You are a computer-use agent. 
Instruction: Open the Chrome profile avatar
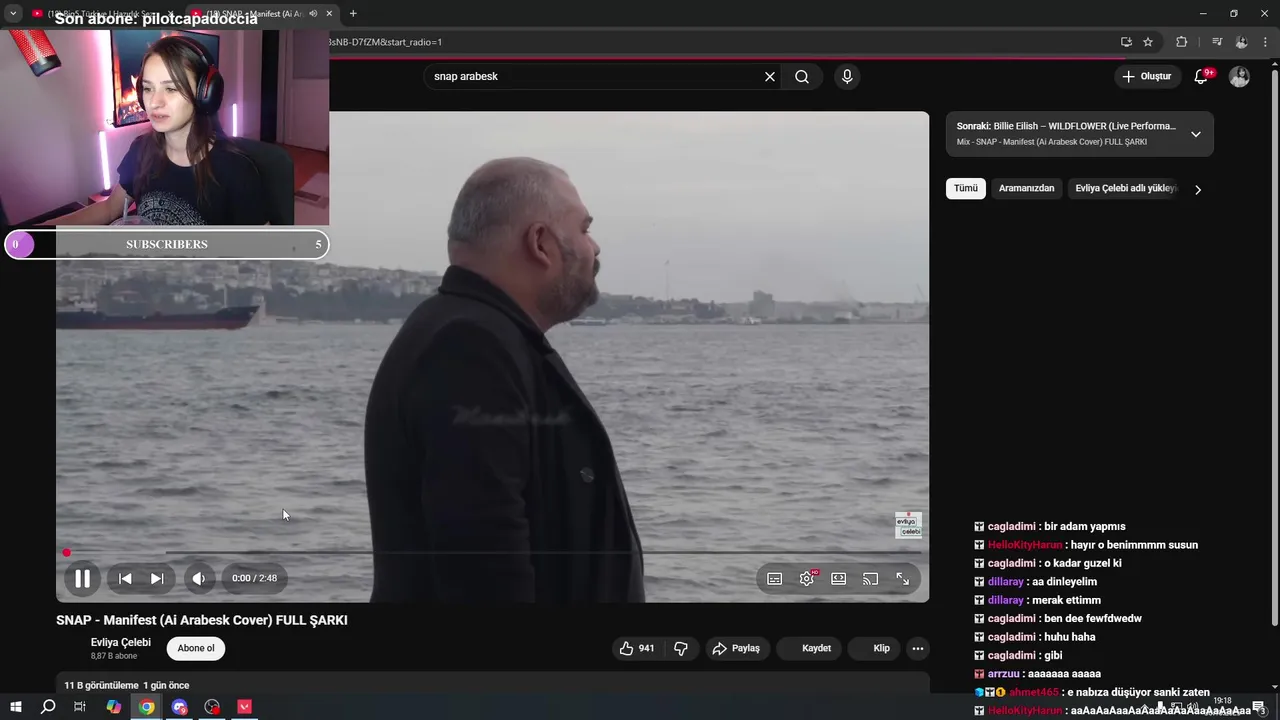click(x=1241, y=42)
